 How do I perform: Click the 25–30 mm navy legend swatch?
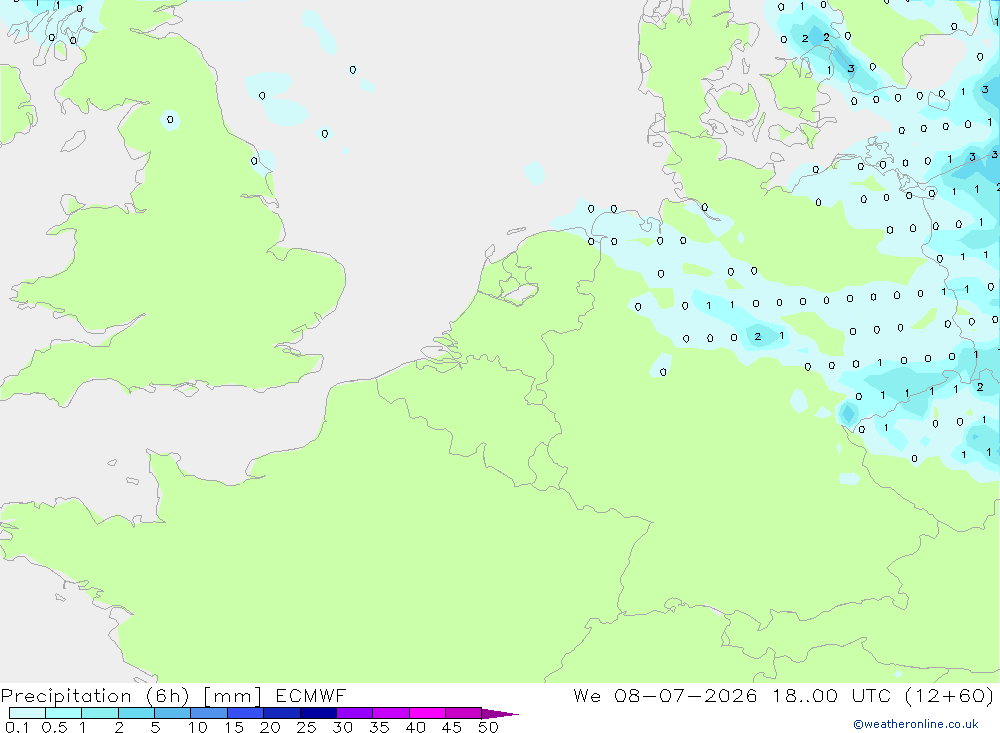318,713
